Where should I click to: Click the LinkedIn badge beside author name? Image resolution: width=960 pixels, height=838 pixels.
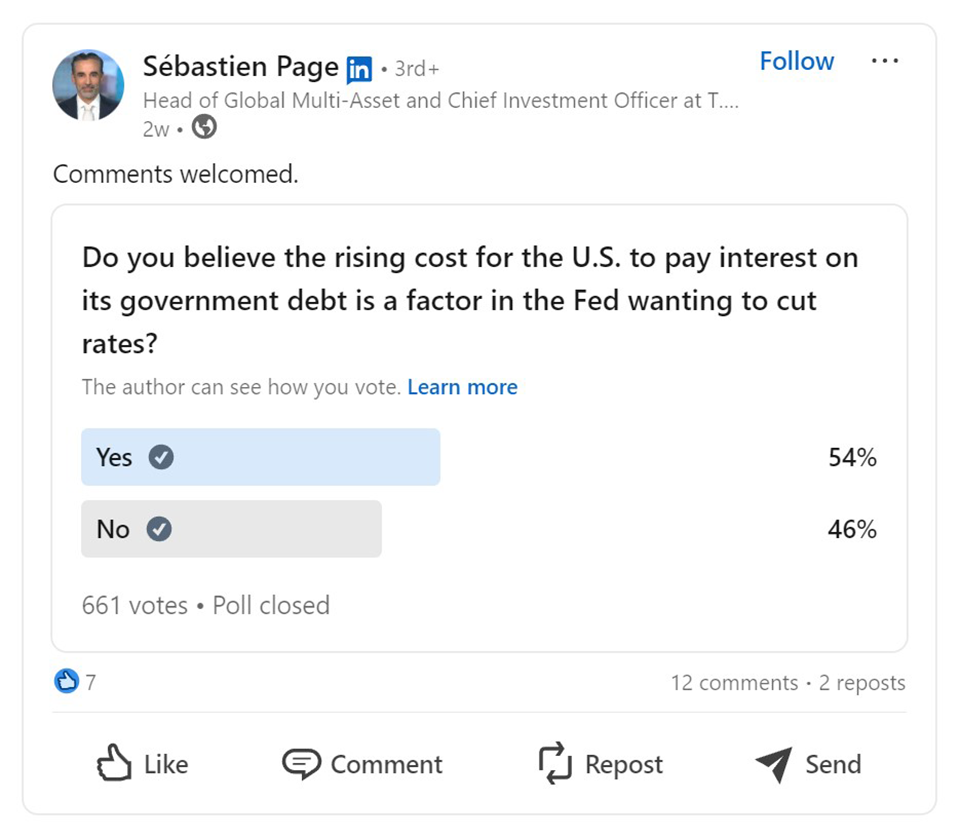coord(359,69)
